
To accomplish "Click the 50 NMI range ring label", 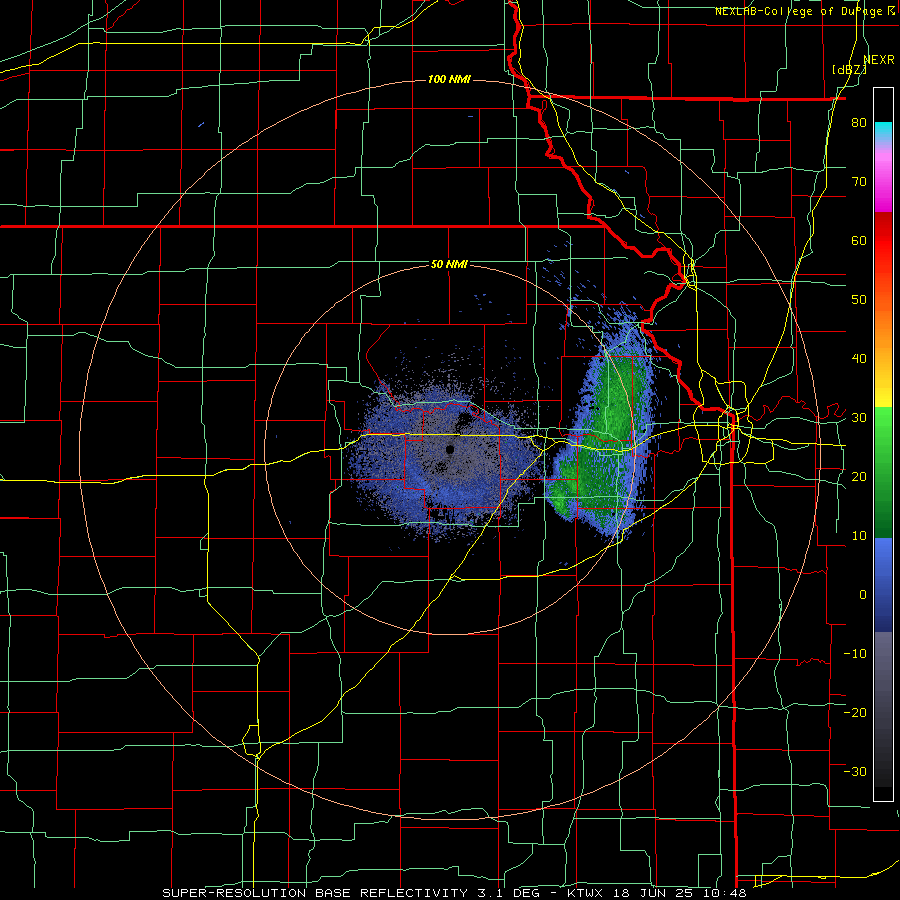I will pos(449,265).
